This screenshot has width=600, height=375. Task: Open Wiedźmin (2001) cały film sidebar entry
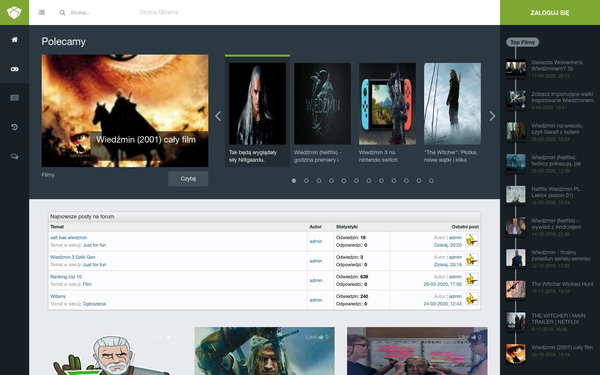(562, 347)
